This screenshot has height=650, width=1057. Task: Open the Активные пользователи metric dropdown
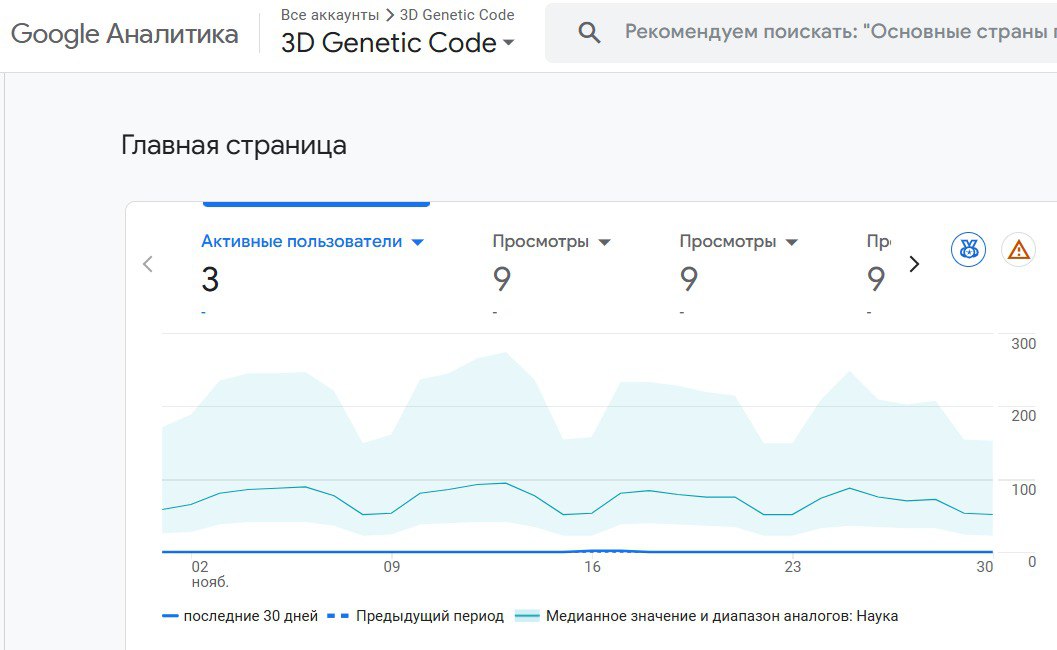tap(418, 242)
